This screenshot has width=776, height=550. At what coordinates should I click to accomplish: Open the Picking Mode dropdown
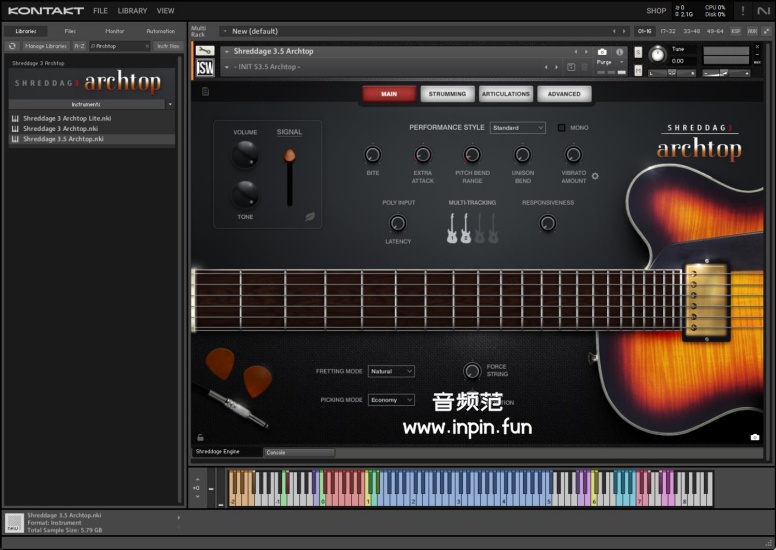391,400
